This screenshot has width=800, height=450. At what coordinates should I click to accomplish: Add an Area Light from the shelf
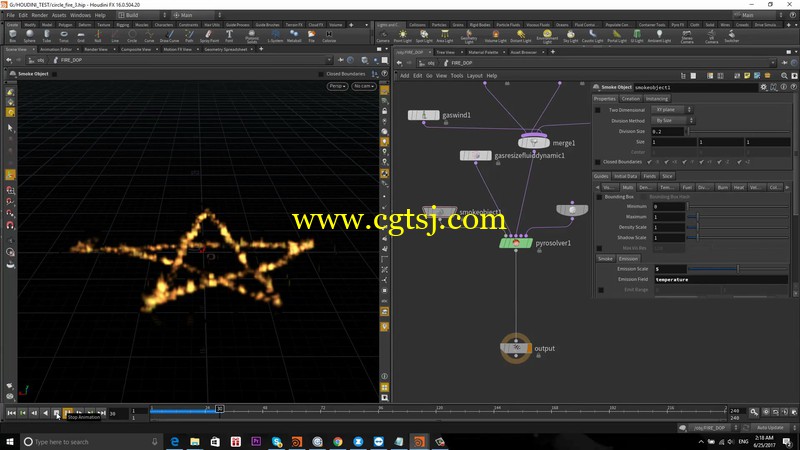click(444, 36)
